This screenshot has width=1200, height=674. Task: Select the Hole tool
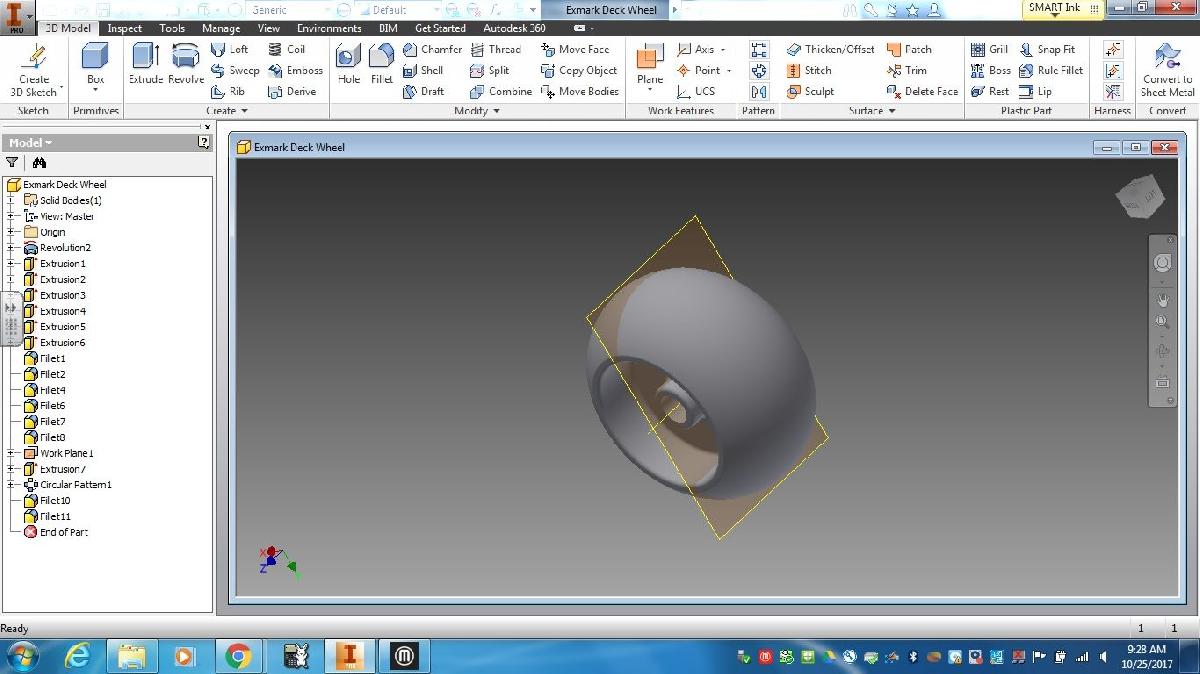(x=349, y=63)
